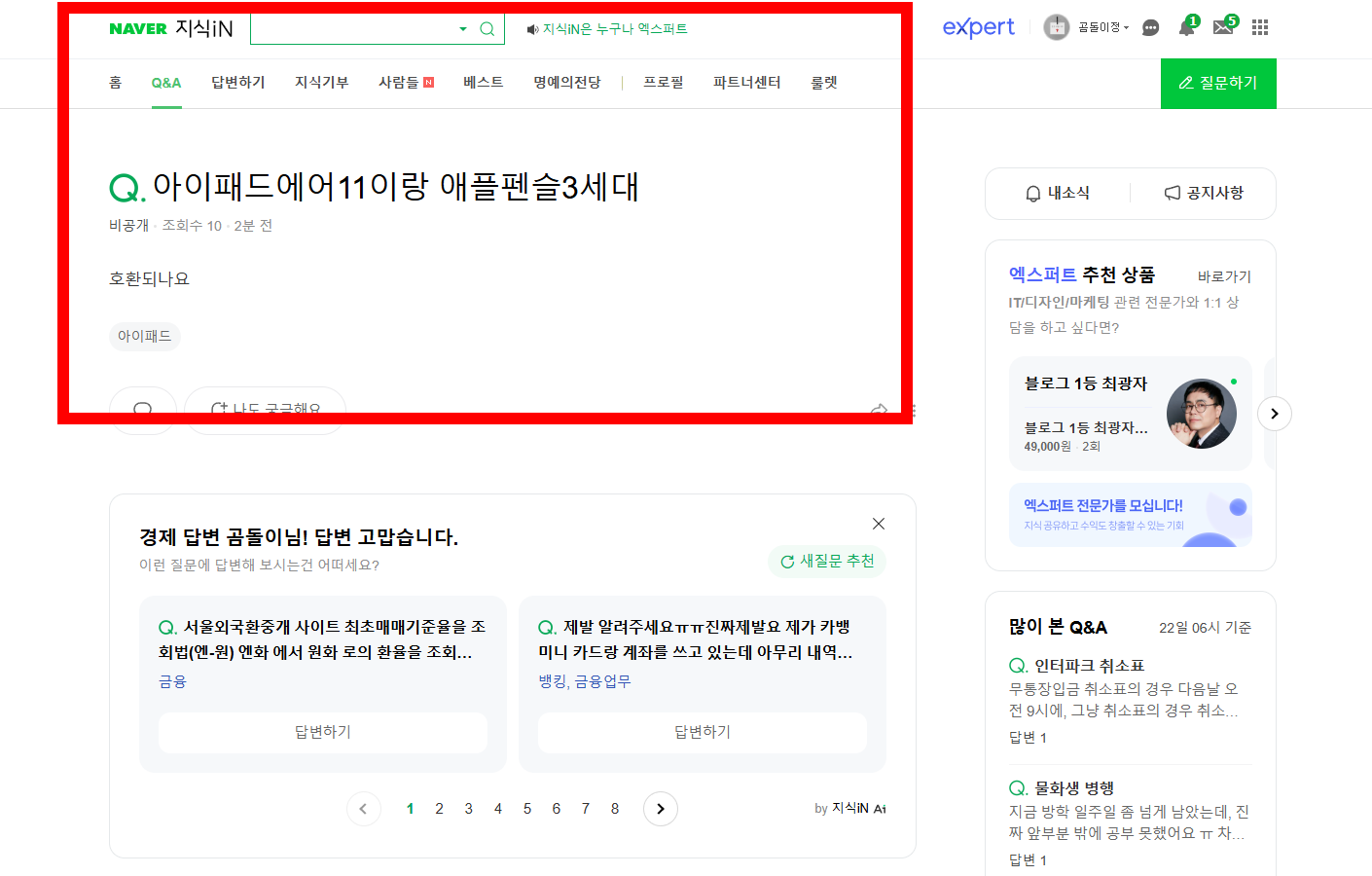The height and width of the screenshot is (876, 1372).
Task: Click the 최광자 expert photo
Action: pos(1202,414)
